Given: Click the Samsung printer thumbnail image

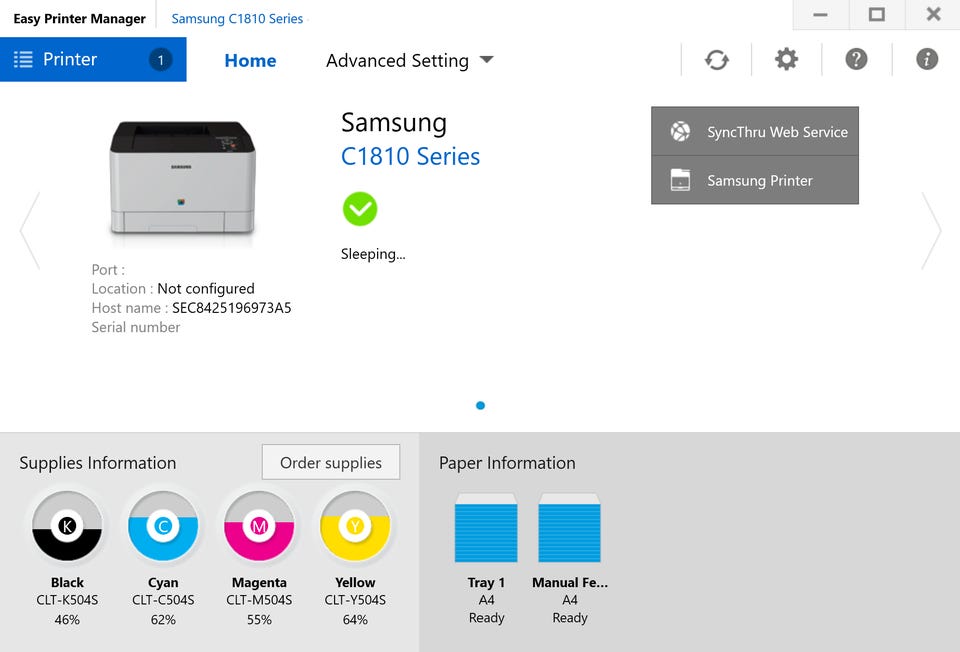Looking at the screenshot, I should click(182, 178).
